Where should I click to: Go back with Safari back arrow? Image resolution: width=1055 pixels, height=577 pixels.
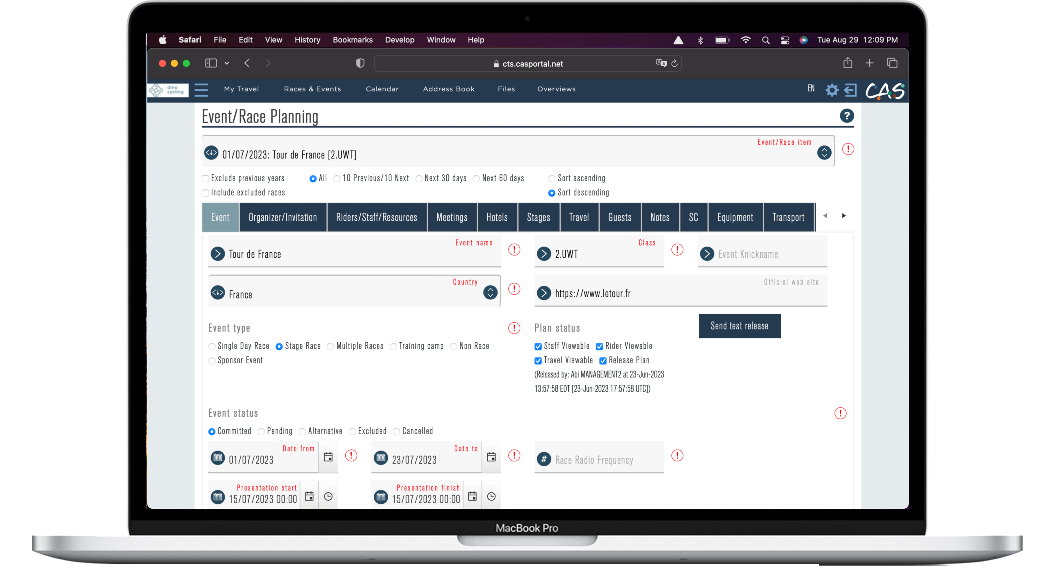[247, 63]
